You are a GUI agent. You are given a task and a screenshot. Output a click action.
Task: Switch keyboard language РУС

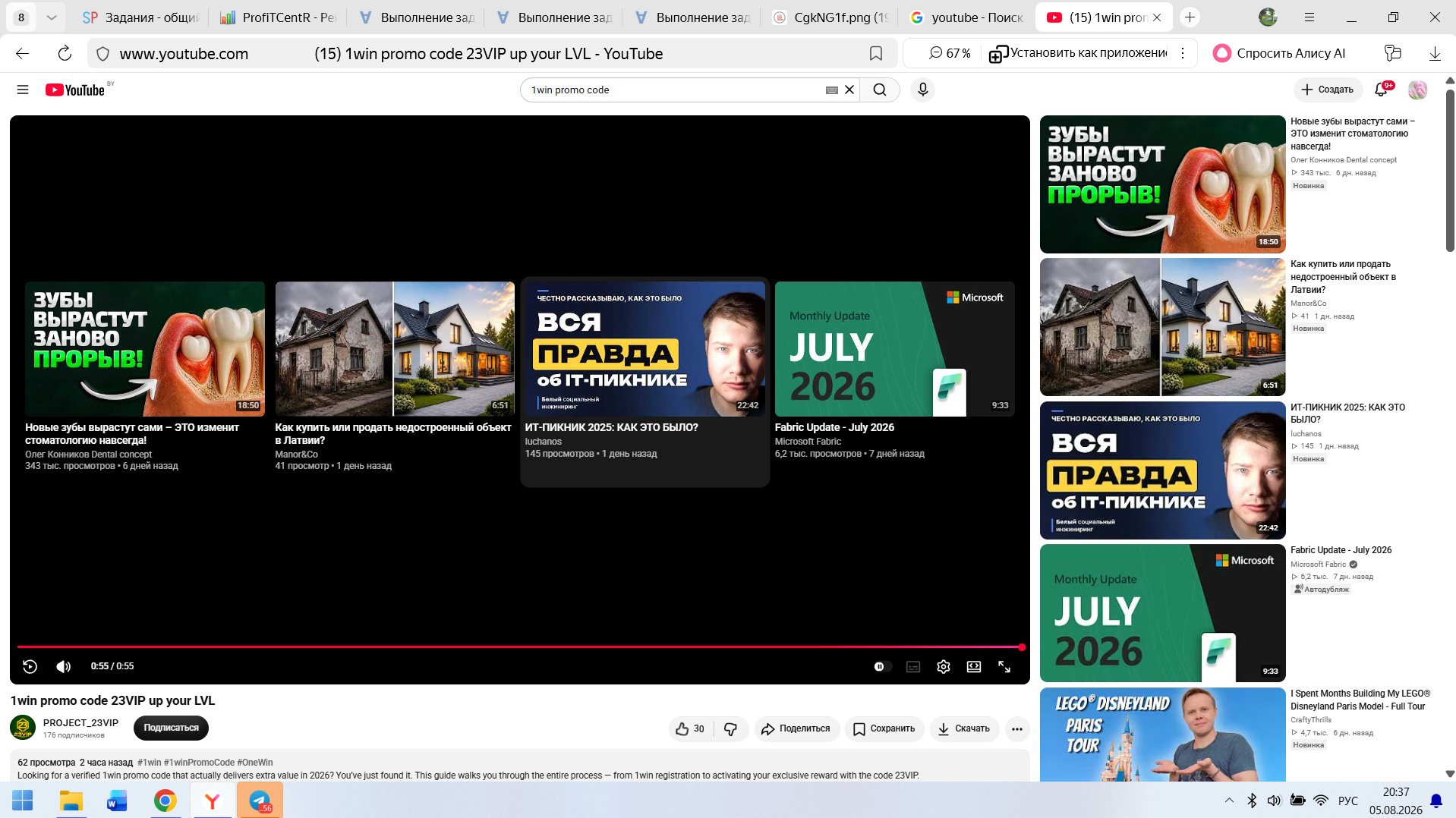[x=1348, y=801]
